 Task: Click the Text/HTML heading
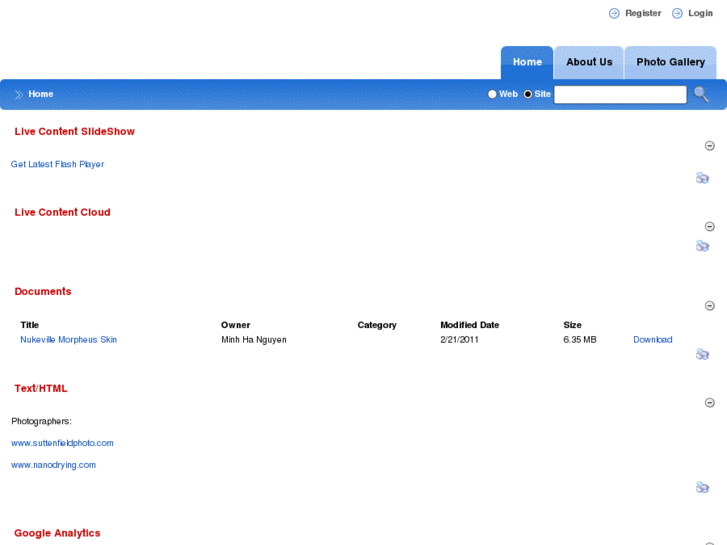click(x=41, y=389)
